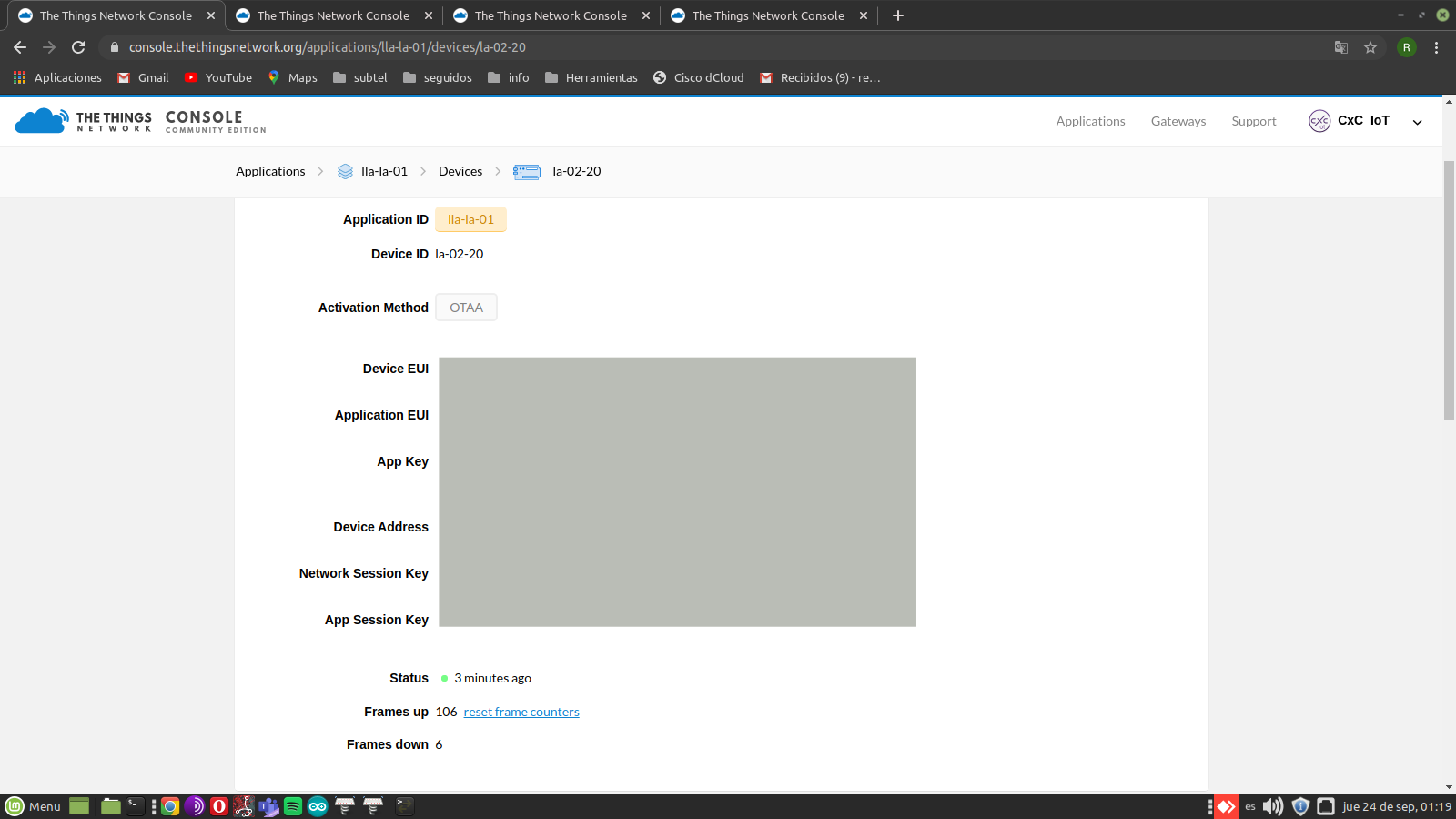Viewport: 1456px width, 819px height.
Task: Open Chrome three-dot menu
Action: (x=1436, y=47)
